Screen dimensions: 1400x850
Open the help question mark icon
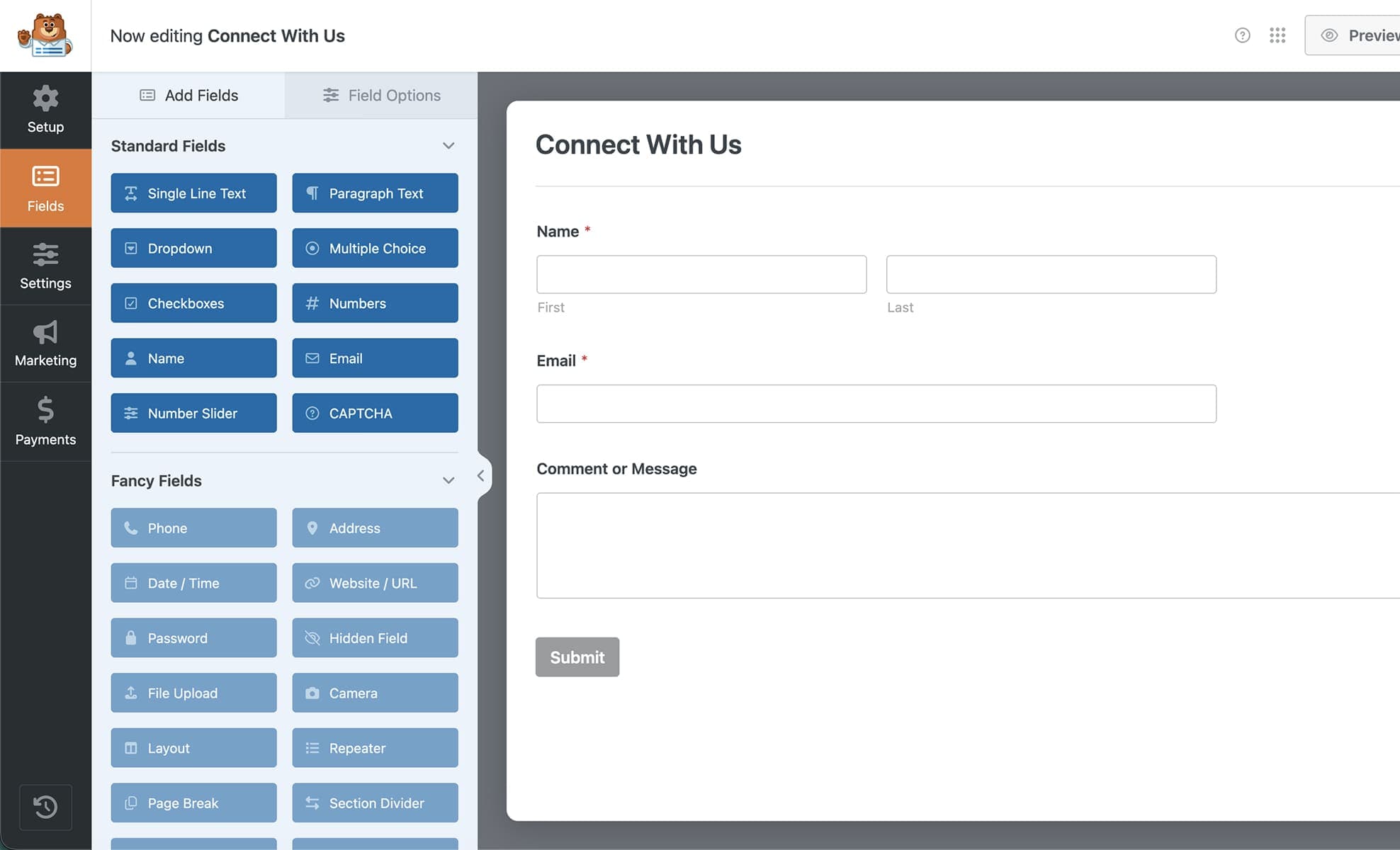coord(1242,35)
